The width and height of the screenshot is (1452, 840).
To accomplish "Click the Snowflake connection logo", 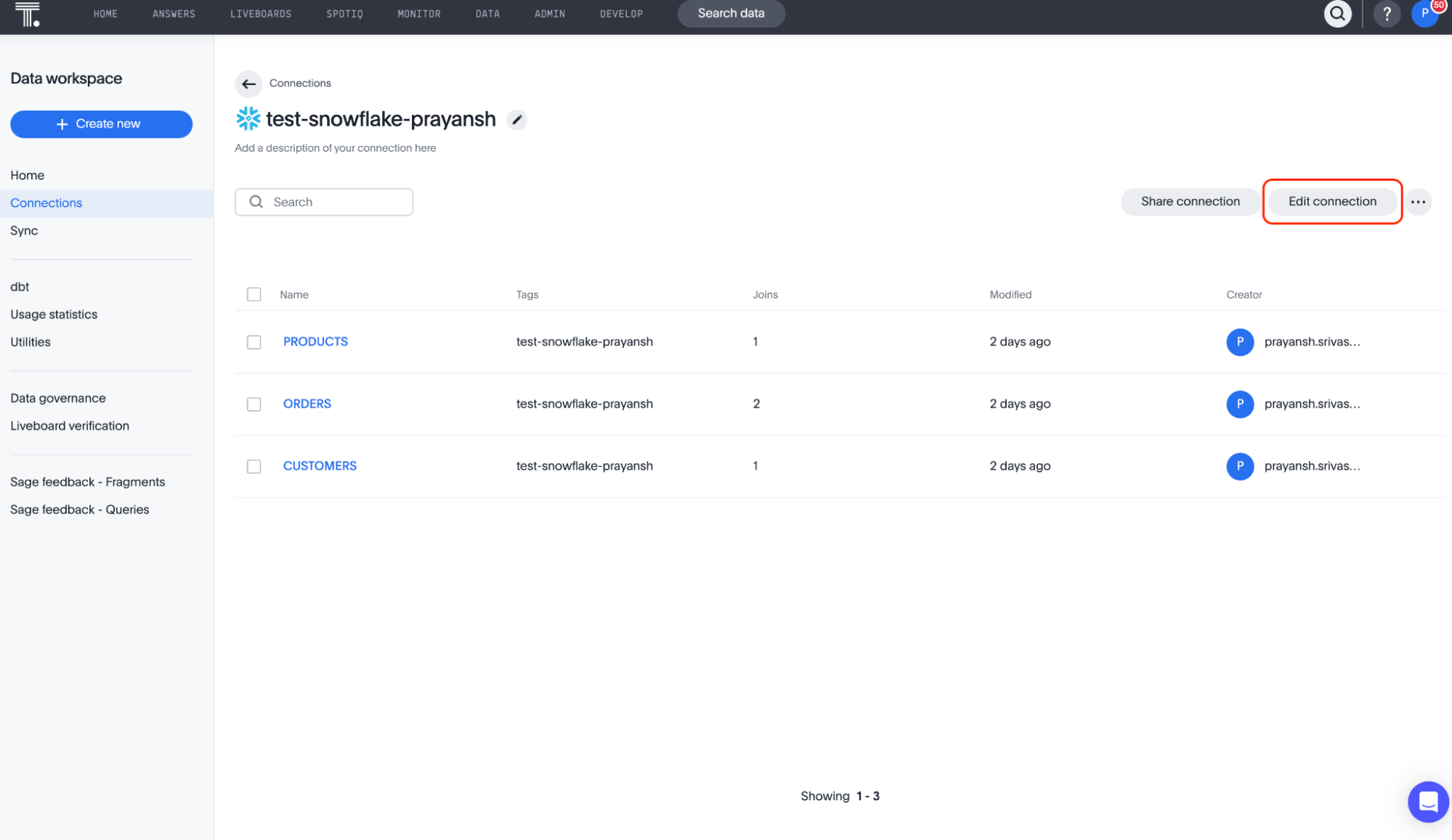I will point(248,119).
